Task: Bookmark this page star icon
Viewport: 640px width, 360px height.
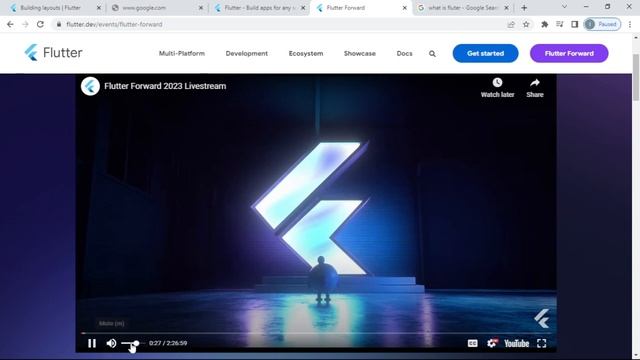Action: [x=526, y=24]
